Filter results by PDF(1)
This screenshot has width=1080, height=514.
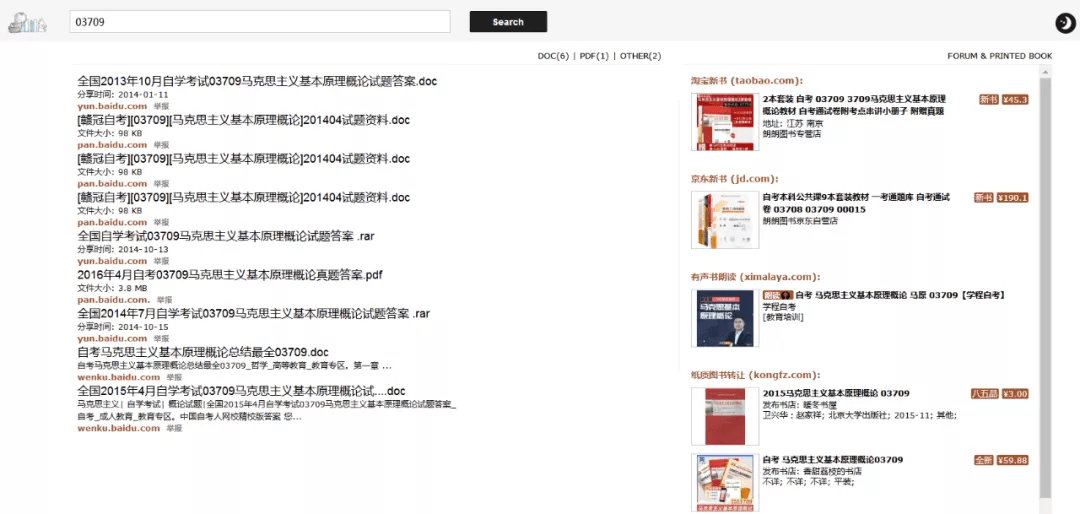pos(594,56)
